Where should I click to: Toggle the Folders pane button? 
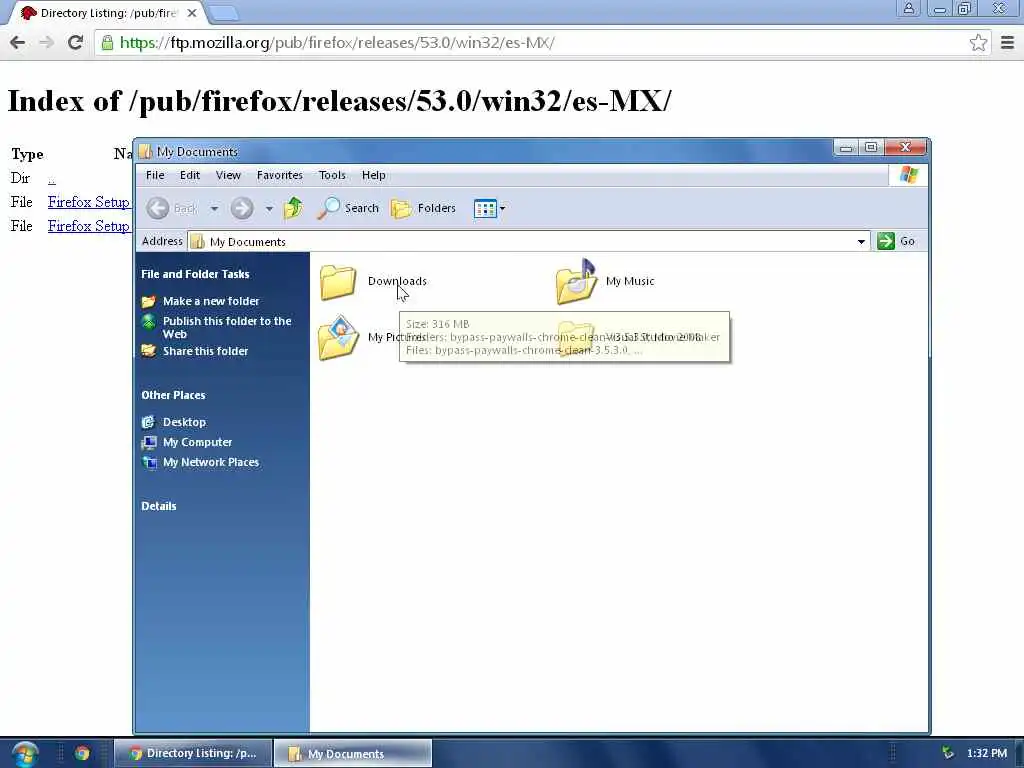423,208
